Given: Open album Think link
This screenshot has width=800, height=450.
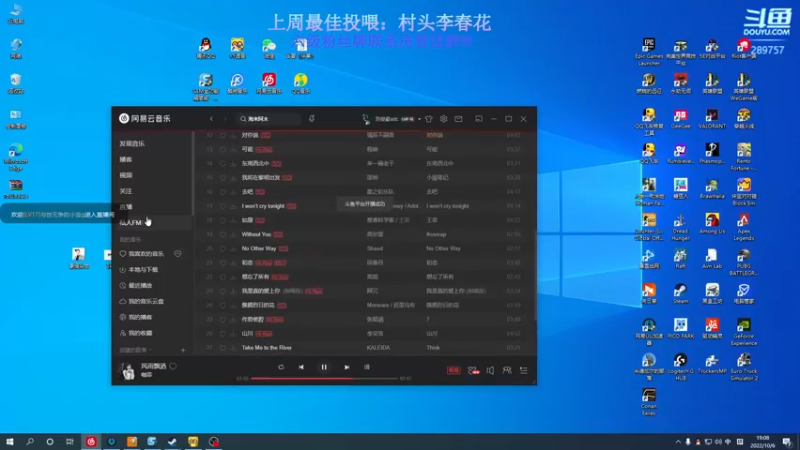Looking at the screenshot, I should tap(433, 348).
